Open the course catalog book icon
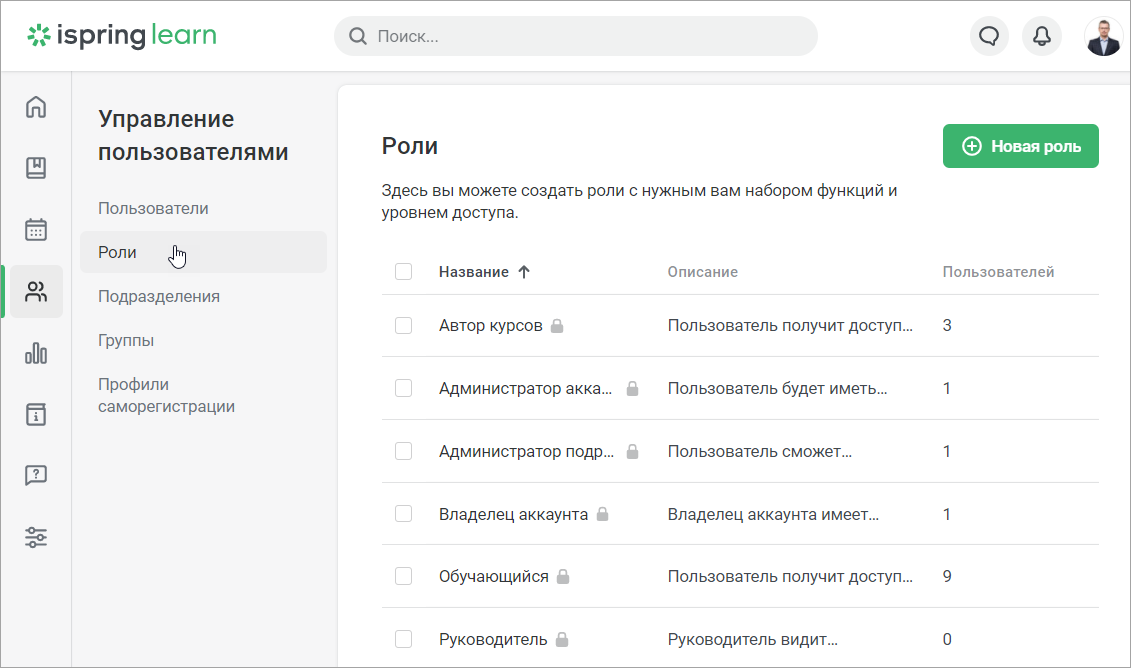Screen dimensions: 1131x668 coord(36,168)
